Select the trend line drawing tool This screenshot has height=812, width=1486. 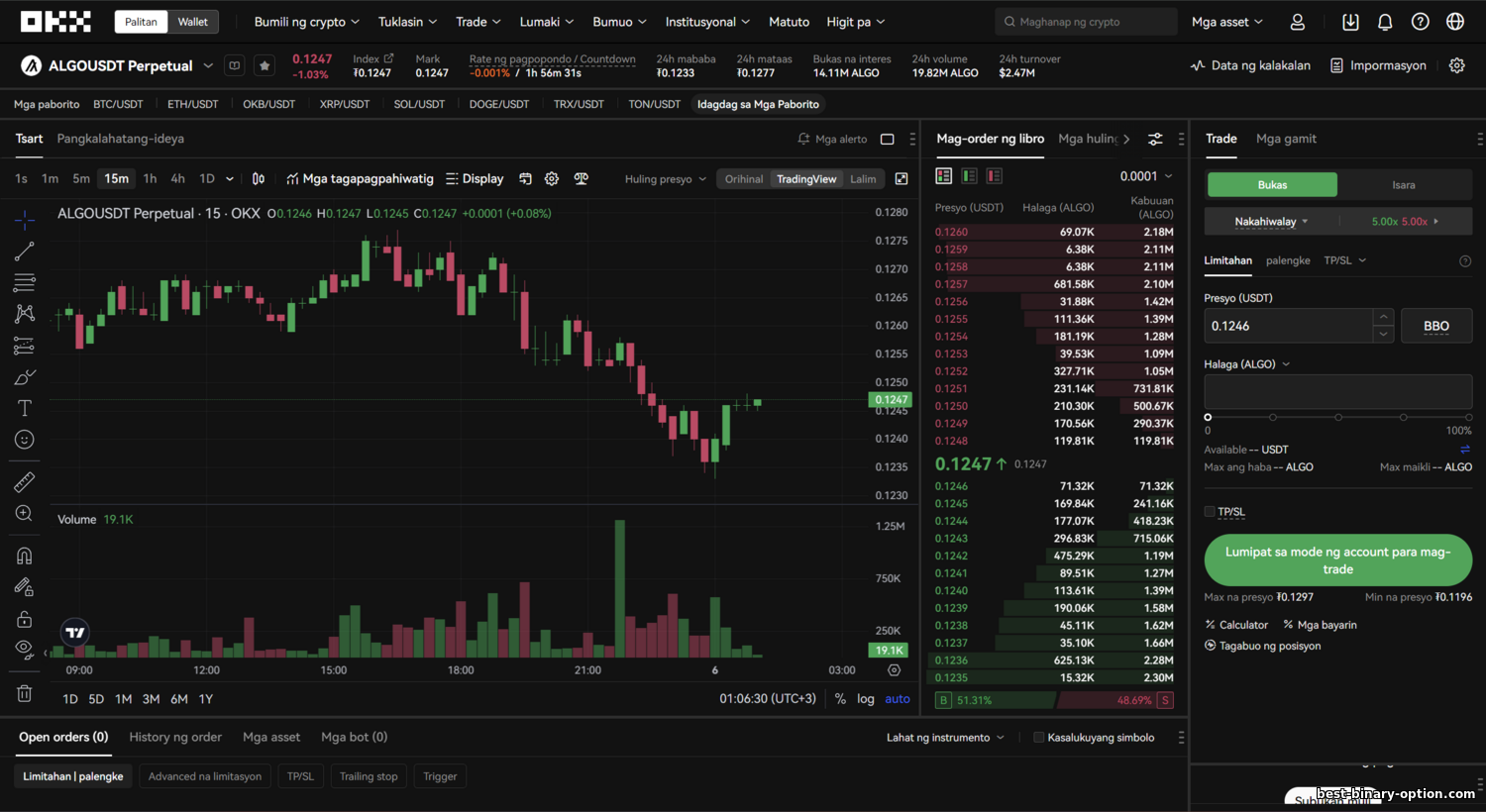click(25, 252)
